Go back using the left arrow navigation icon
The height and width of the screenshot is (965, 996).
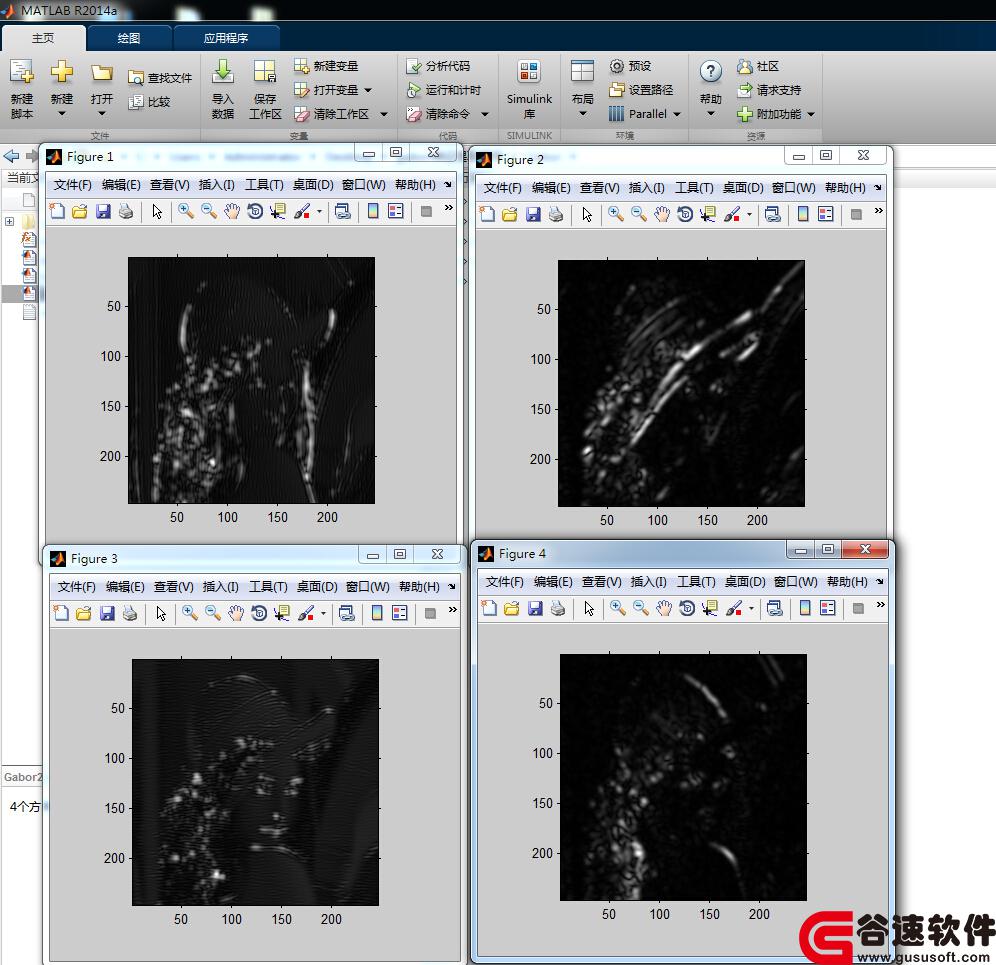[x=11, y=156]
